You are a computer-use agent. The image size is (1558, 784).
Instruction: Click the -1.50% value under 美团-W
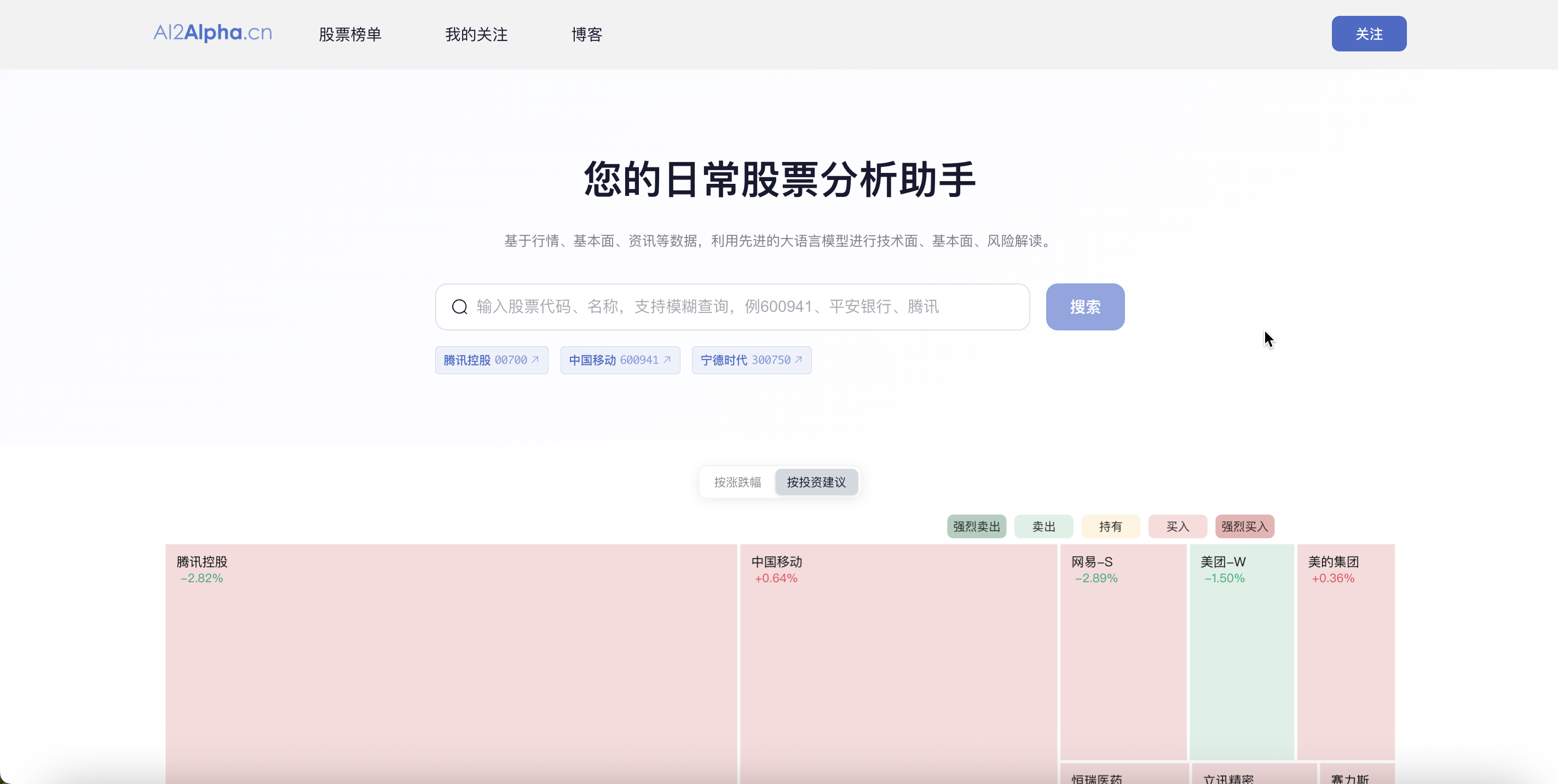1224,578
